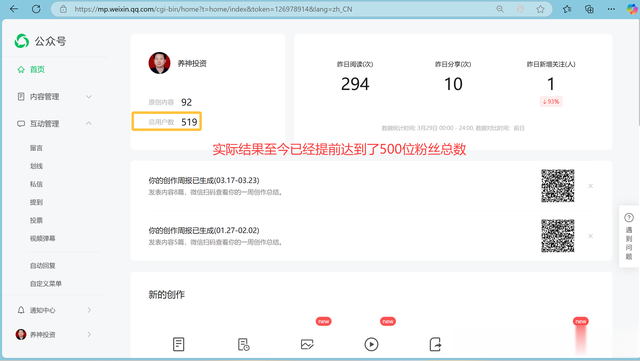Open 留言 under 互动管理
The image size is (640, 361).
tap(36, 148)
